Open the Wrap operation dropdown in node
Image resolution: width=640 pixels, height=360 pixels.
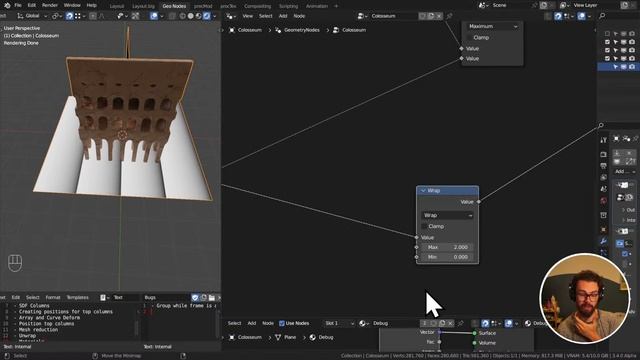(x=447, y=215)
